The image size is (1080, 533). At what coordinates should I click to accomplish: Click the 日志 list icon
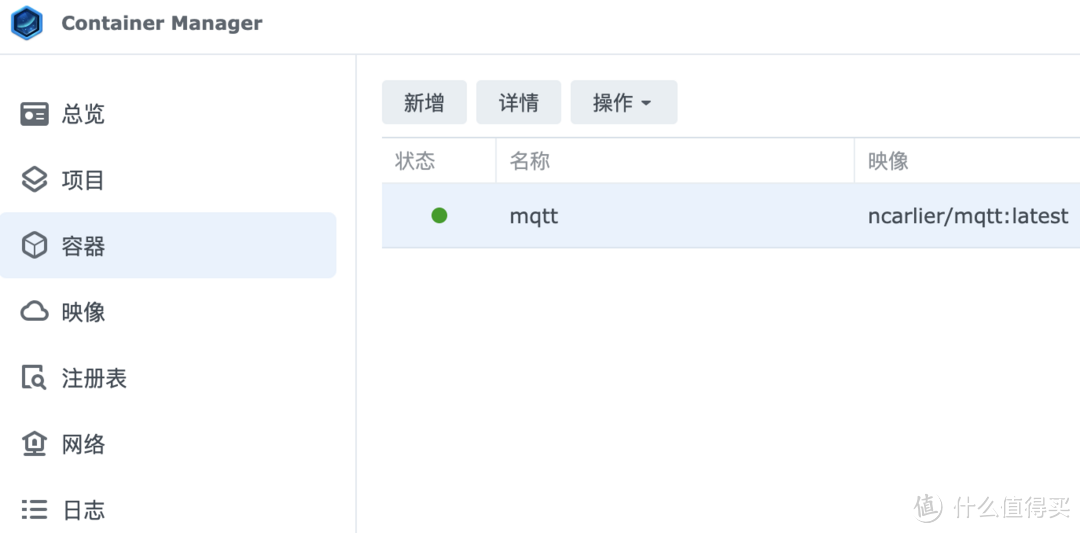[35, 510]
